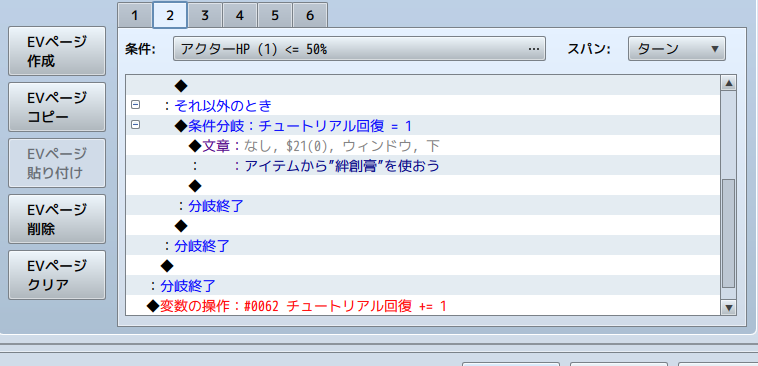
Task: Click the scrollbar up arrow in command list
Action: (x=729, y=83)
